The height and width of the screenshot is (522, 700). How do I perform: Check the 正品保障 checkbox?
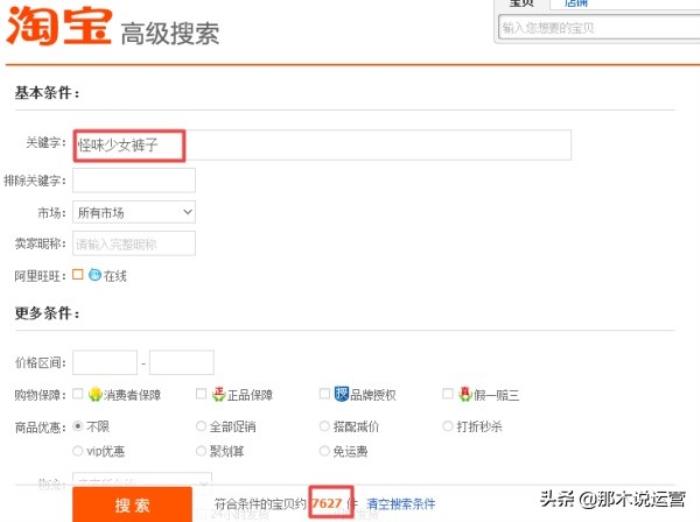click(x=201, y=395)
